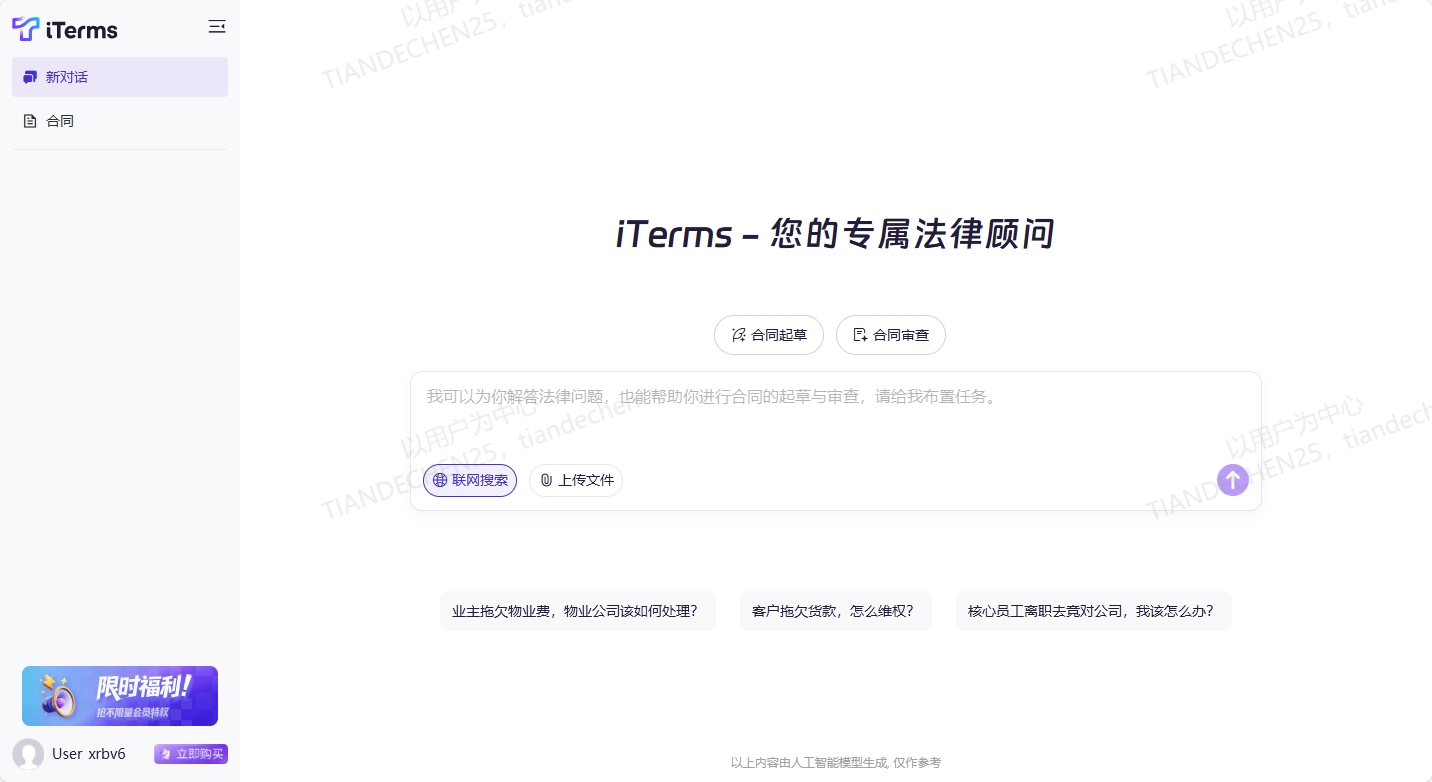Image resolution: width=1432 pixels, height=782 pixels.
Task: Click the megaphone icon in the promo banner
Action: click(x=58, y=696)
